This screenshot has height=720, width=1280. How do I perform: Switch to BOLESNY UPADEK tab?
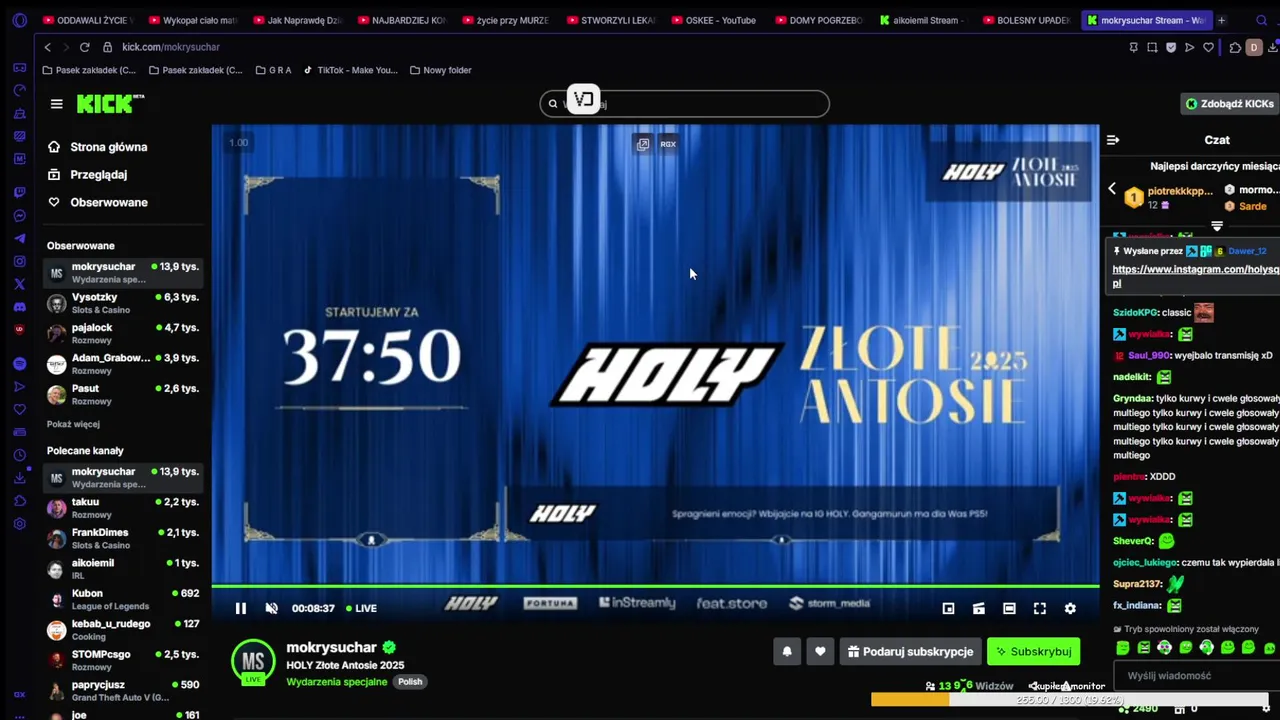(1026, 20)
